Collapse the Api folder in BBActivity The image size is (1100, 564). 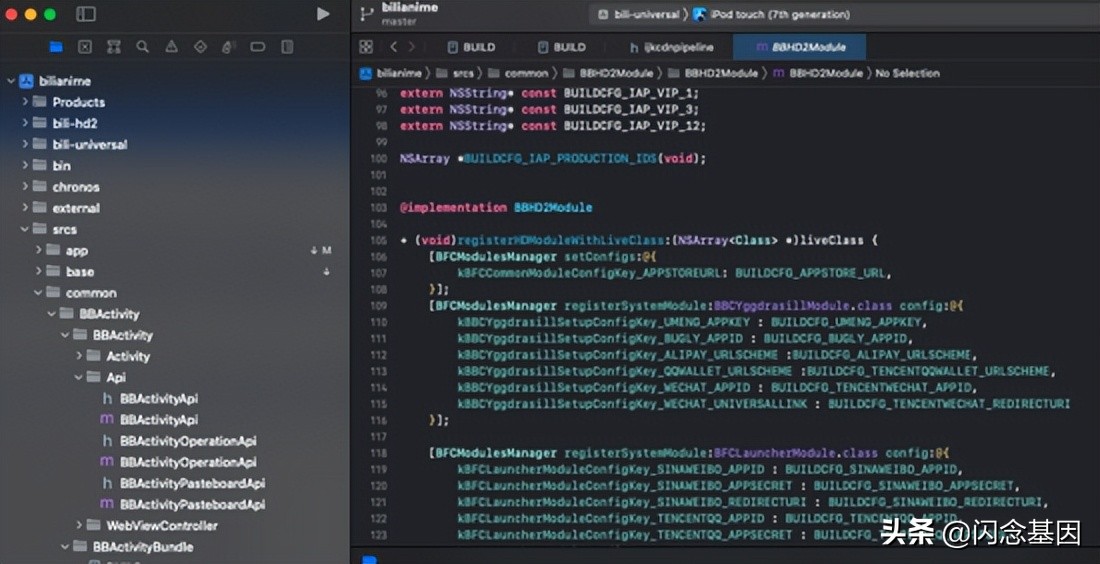click(x=80, y=377)
